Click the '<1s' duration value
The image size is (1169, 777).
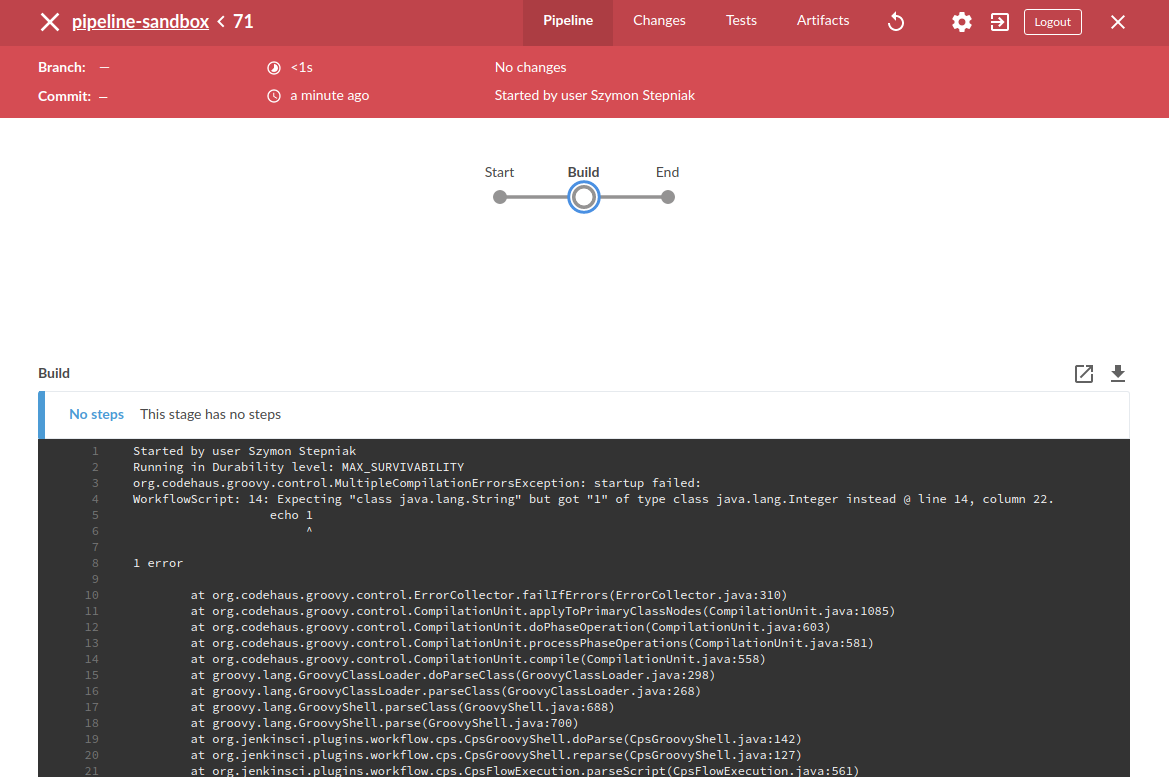coord(301,67)
